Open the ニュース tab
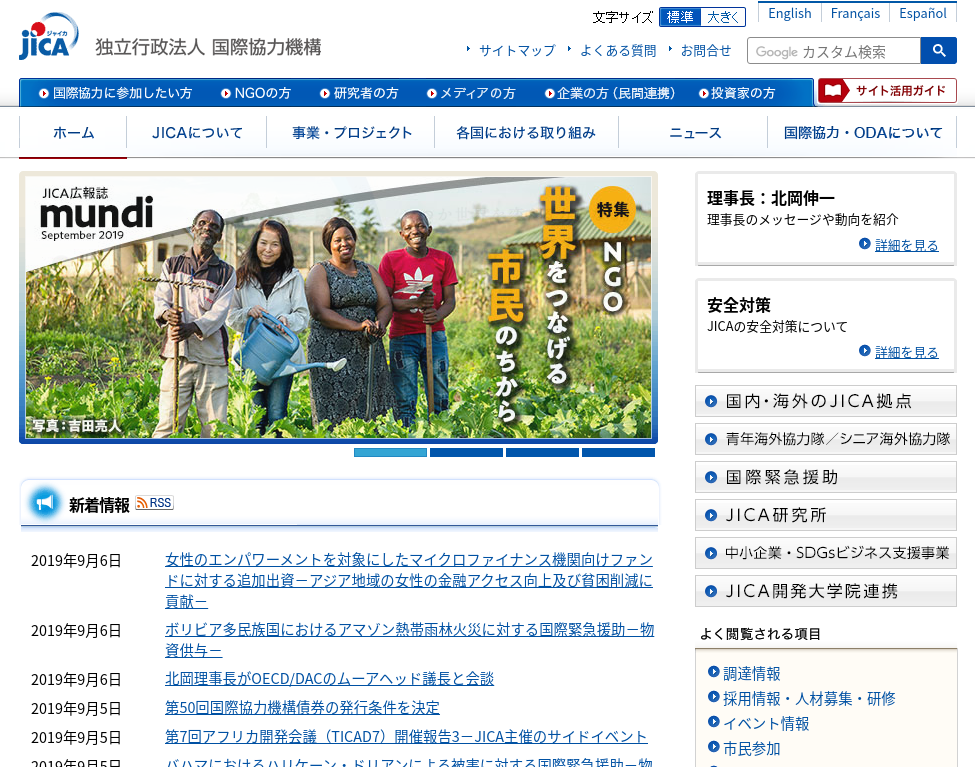This screenshot has width=975, height=767. coord(694,132)
